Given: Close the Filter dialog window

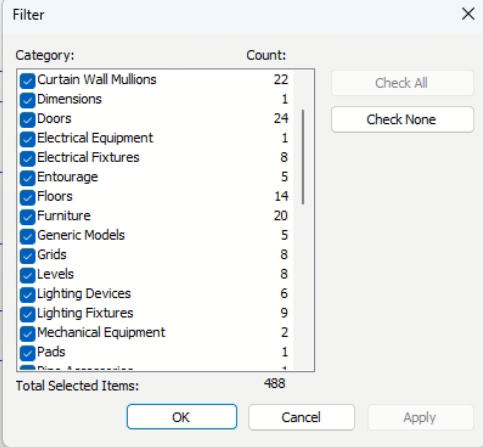Looking at the screenshot, I should [468, 14].
